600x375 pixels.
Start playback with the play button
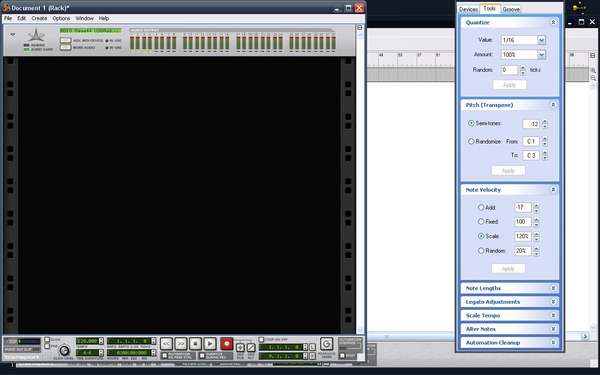tap(210, 343)
